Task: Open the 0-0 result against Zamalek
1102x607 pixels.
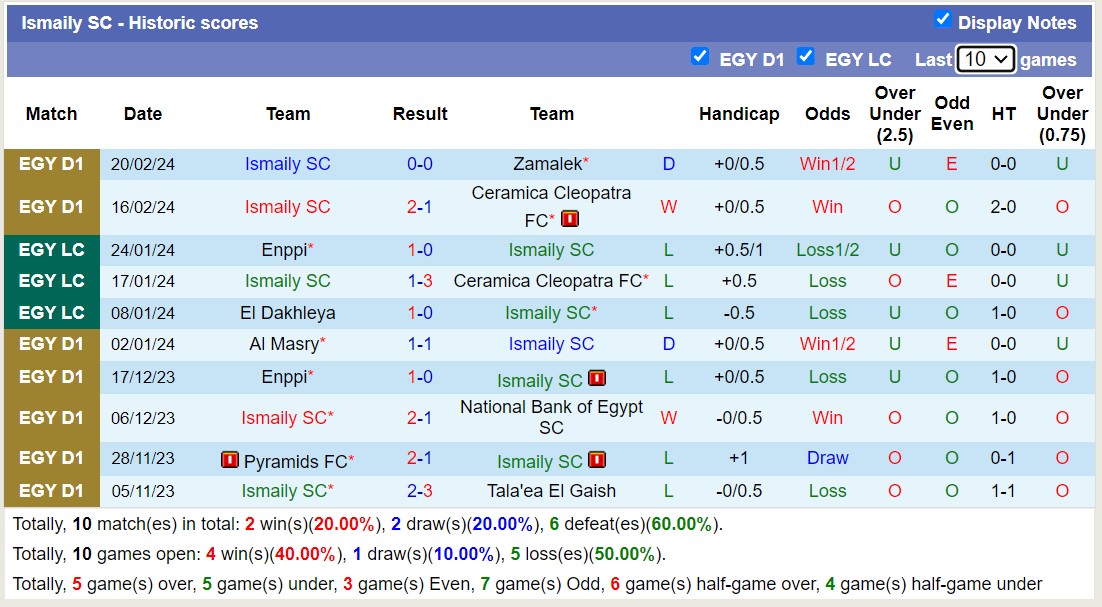Action: [x=420, y=164]
